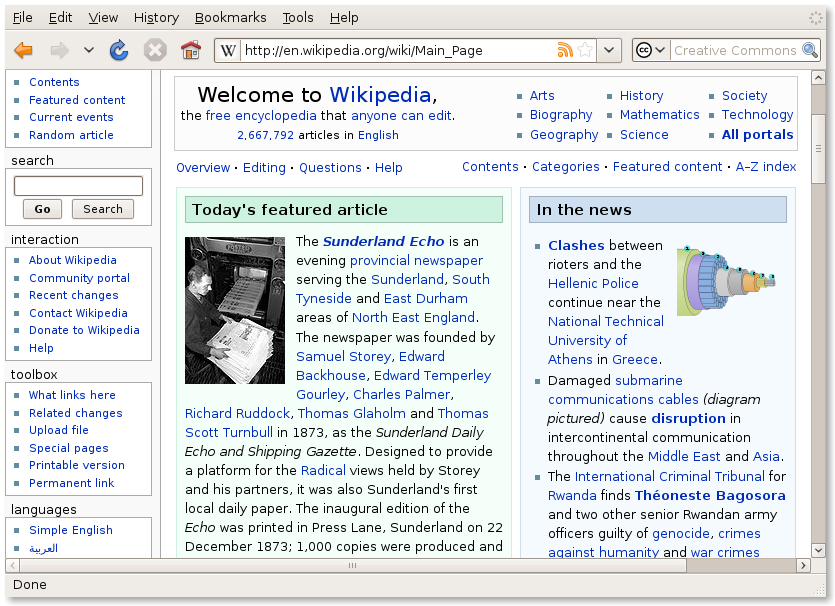Click the horizontal scrollbar thumb
Viewport: 835px width, 606px height.
coord(353,565)
